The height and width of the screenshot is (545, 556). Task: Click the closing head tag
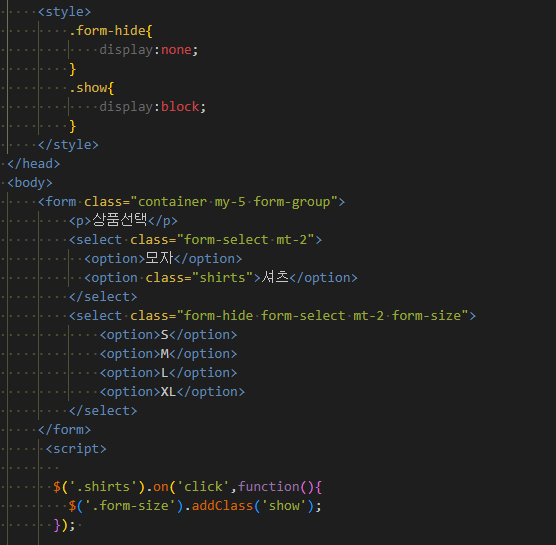click(x=34, y=164)
